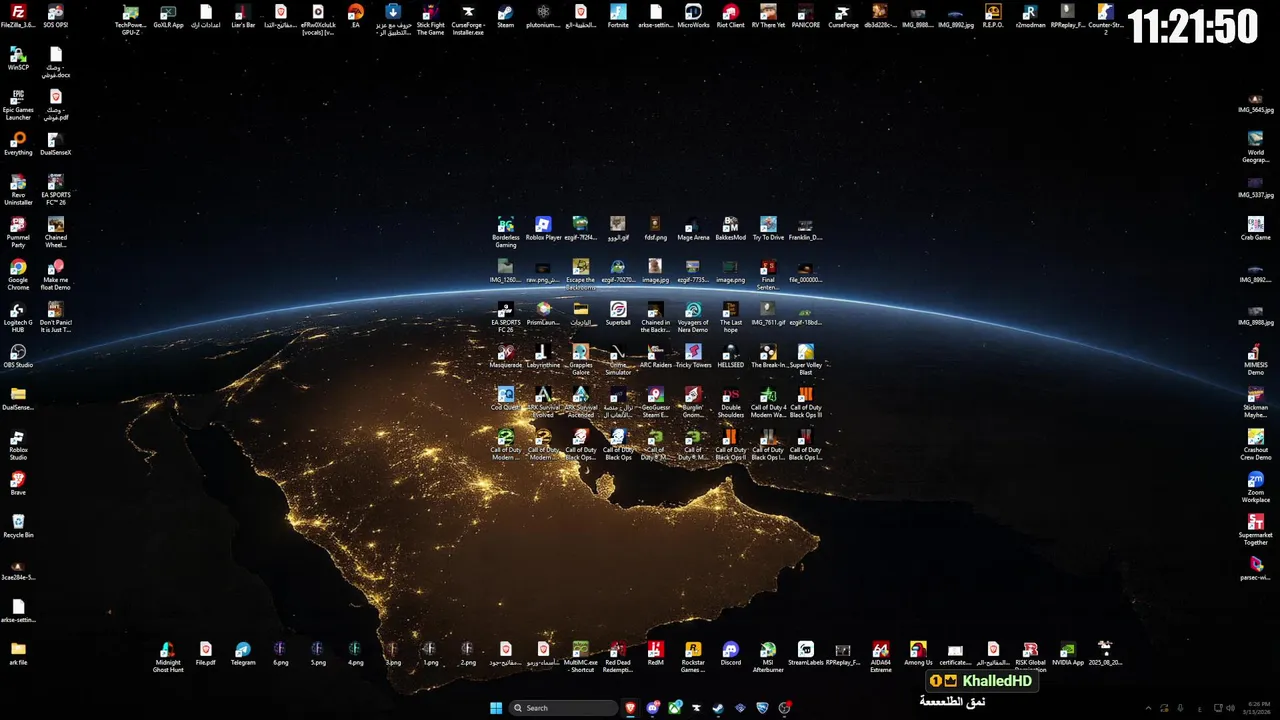Viewport: 1280px width, 720px height.
Task: Select the Logitech G HUB icon
Action: point(18,317)
